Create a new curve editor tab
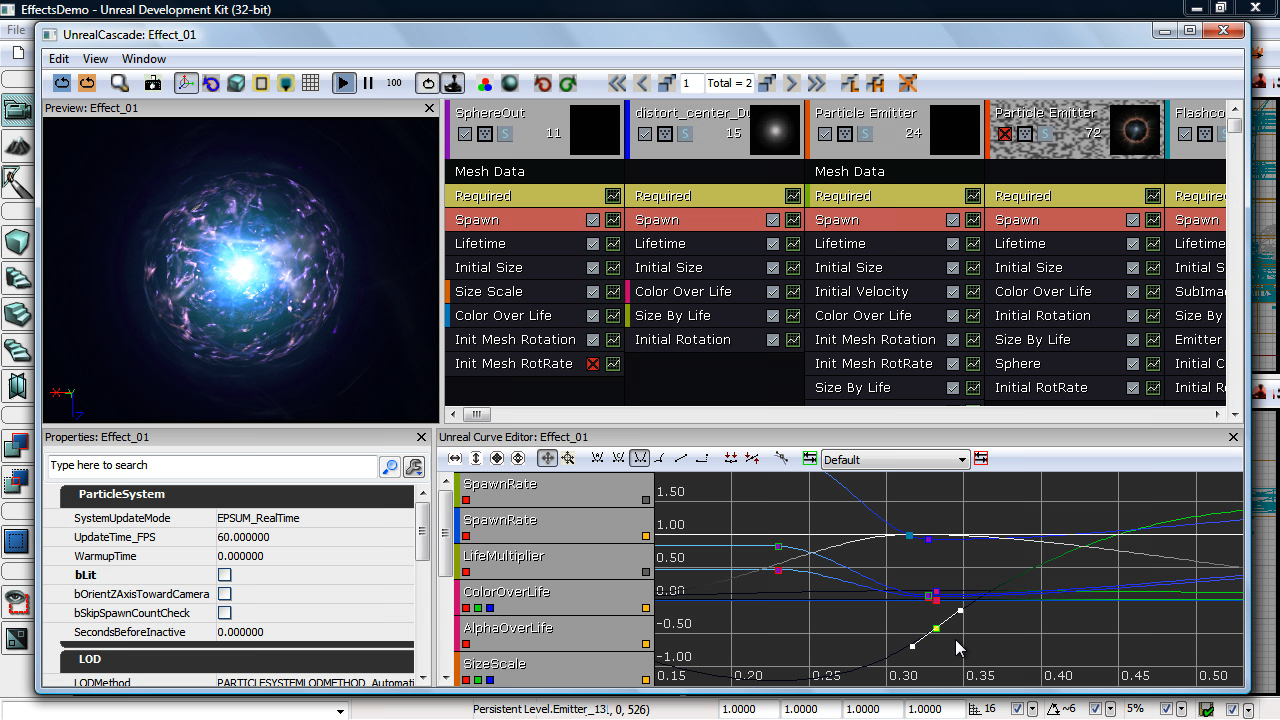1280x720 pixels. click(x=811, y=458)
